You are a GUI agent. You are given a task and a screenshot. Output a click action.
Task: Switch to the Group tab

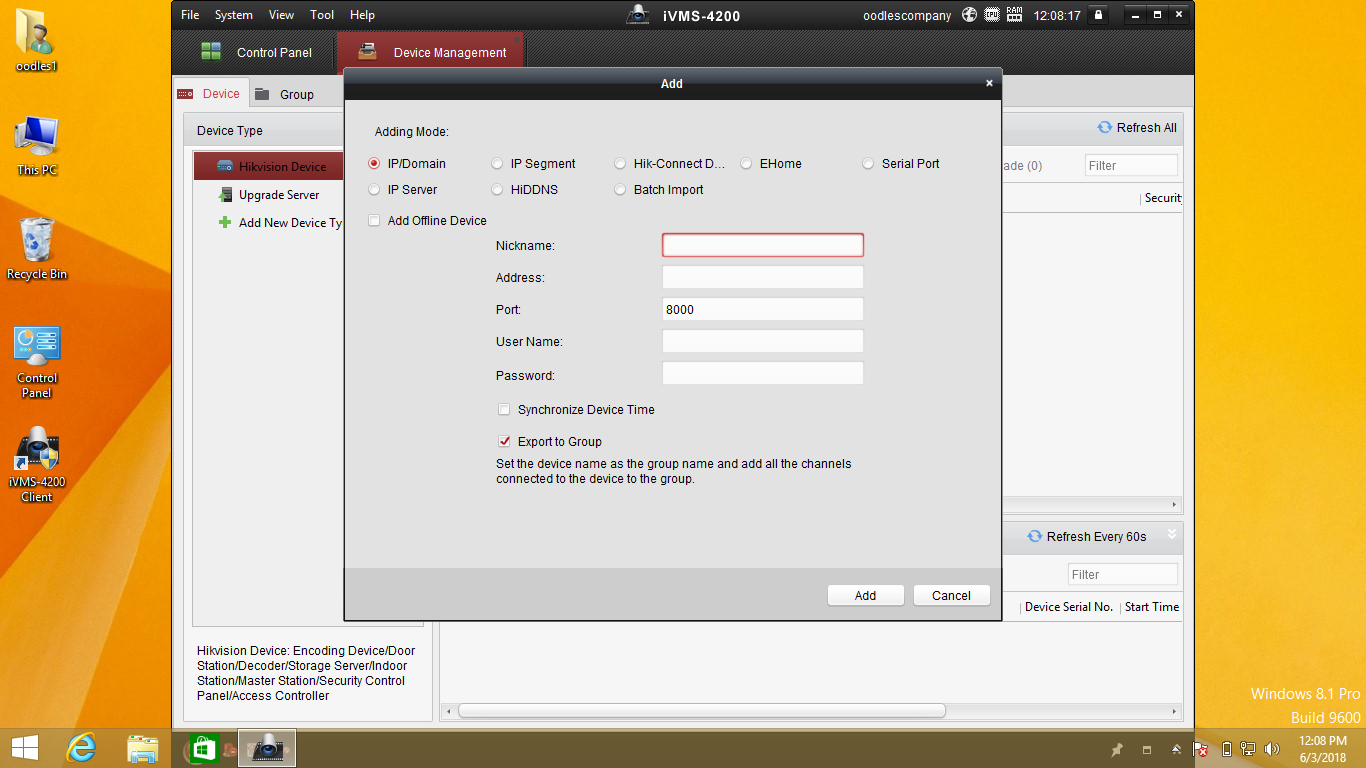tap(284, 94)
